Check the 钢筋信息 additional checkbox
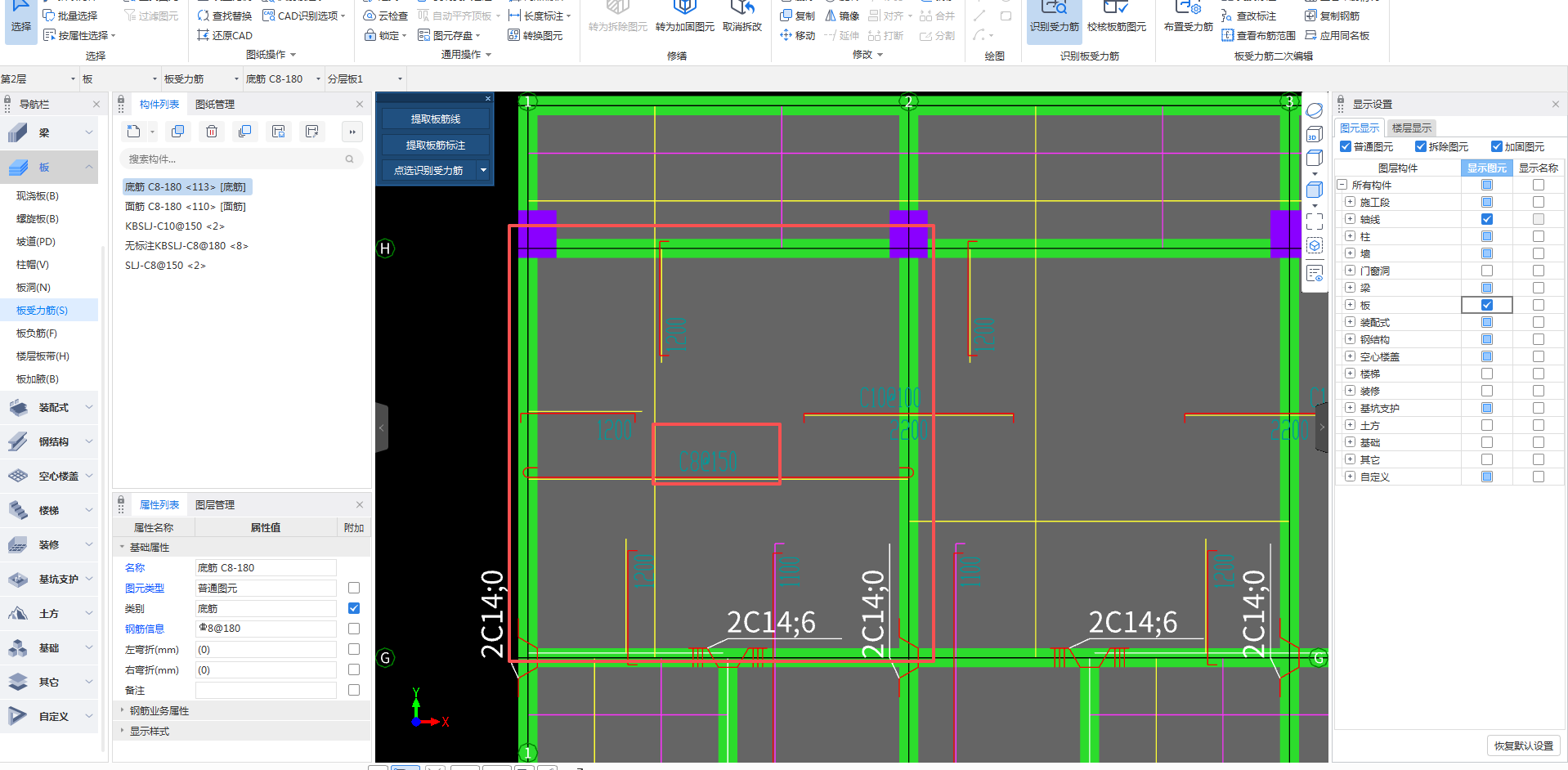The width and height of the screenshot is (1568, 770). pyautogui.click(x=354, y=629)
